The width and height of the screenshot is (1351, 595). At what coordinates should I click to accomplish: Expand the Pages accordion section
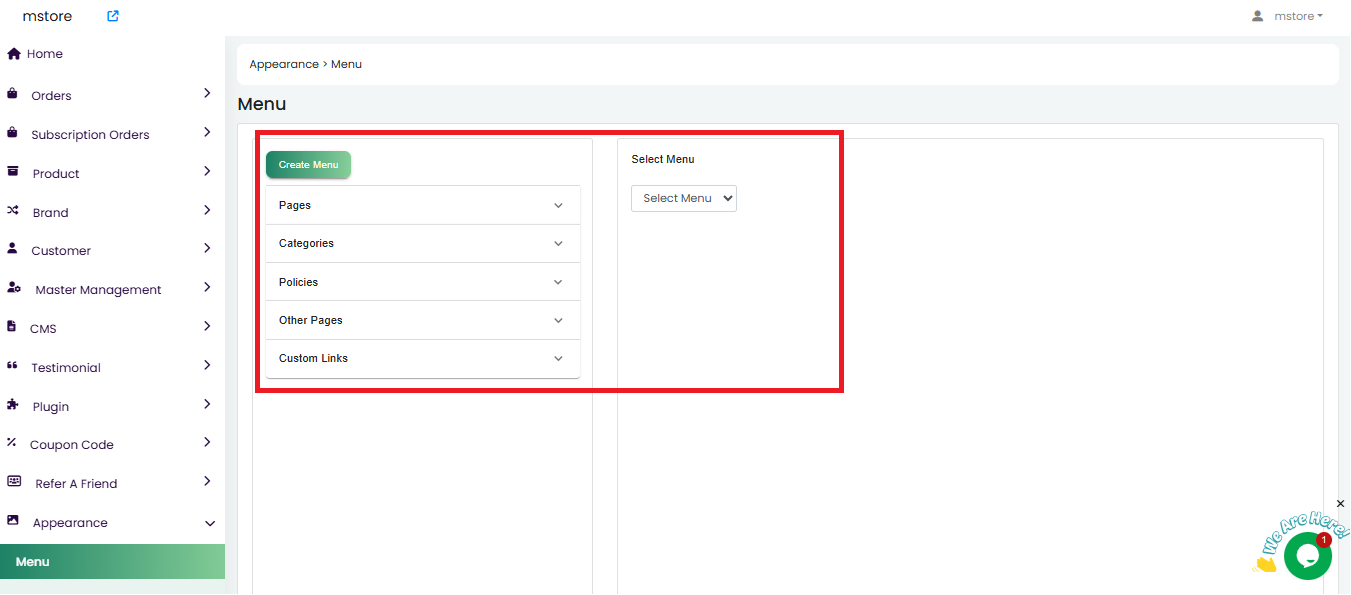coord(423,205)
